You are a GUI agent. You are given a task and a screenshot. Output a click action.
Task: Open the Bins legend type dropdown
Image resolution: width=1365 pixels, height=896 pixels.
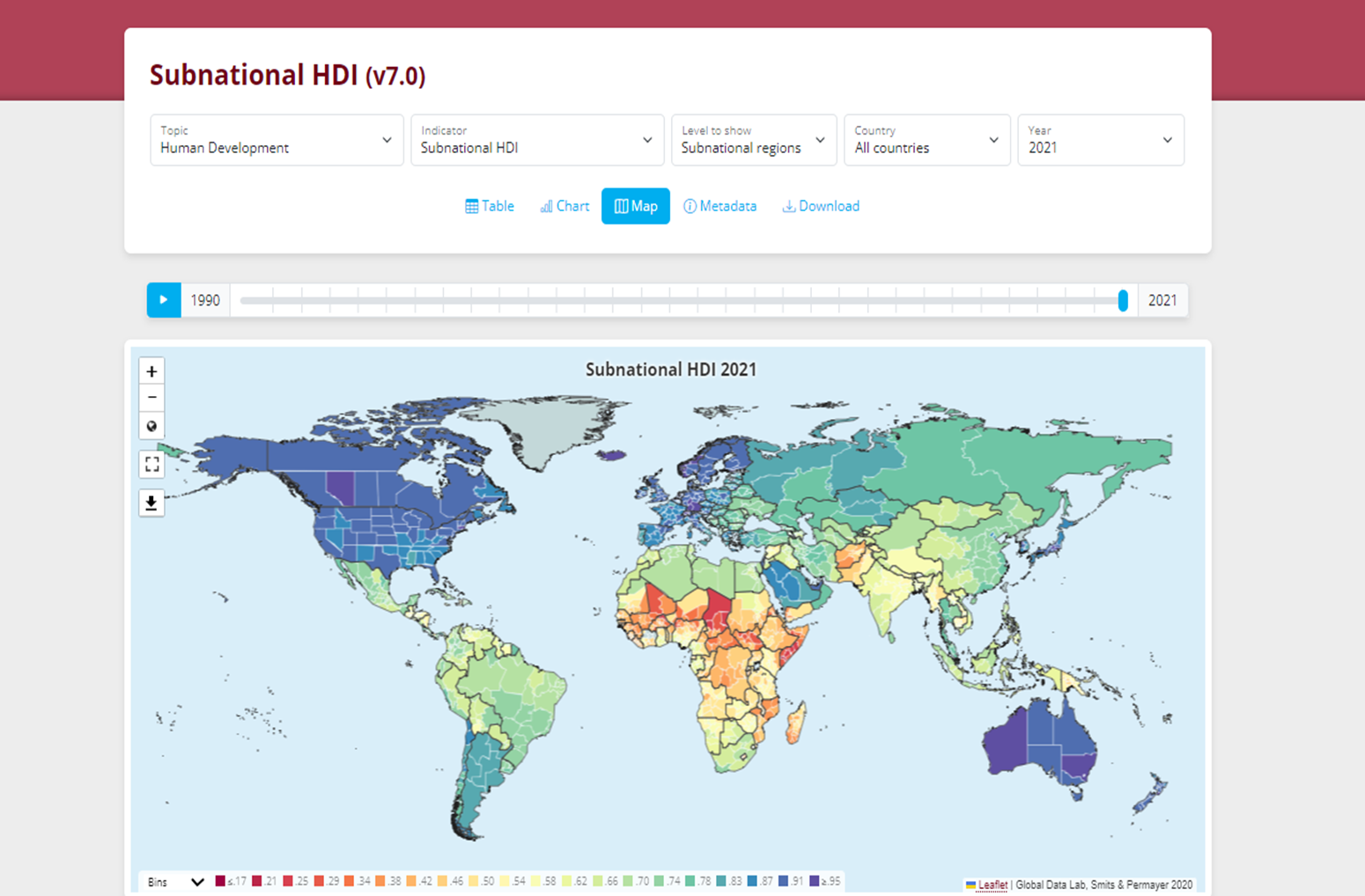coord(175,882)
